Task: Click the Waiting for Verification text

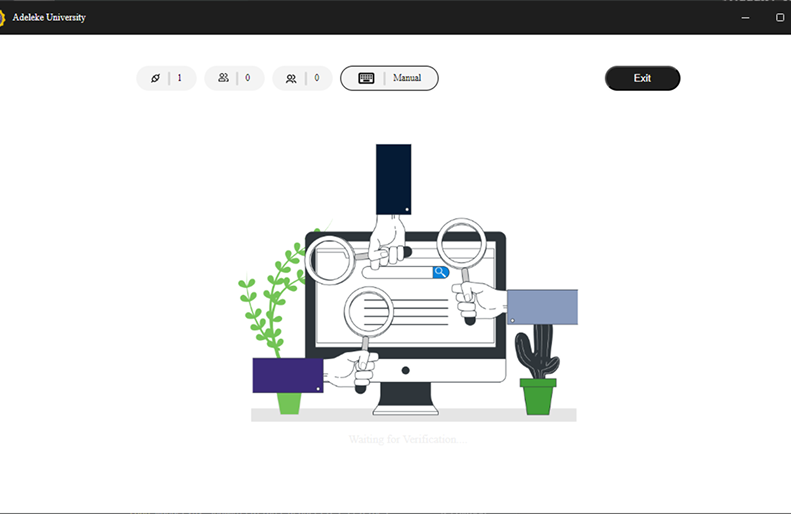Action: coord(408,439)
